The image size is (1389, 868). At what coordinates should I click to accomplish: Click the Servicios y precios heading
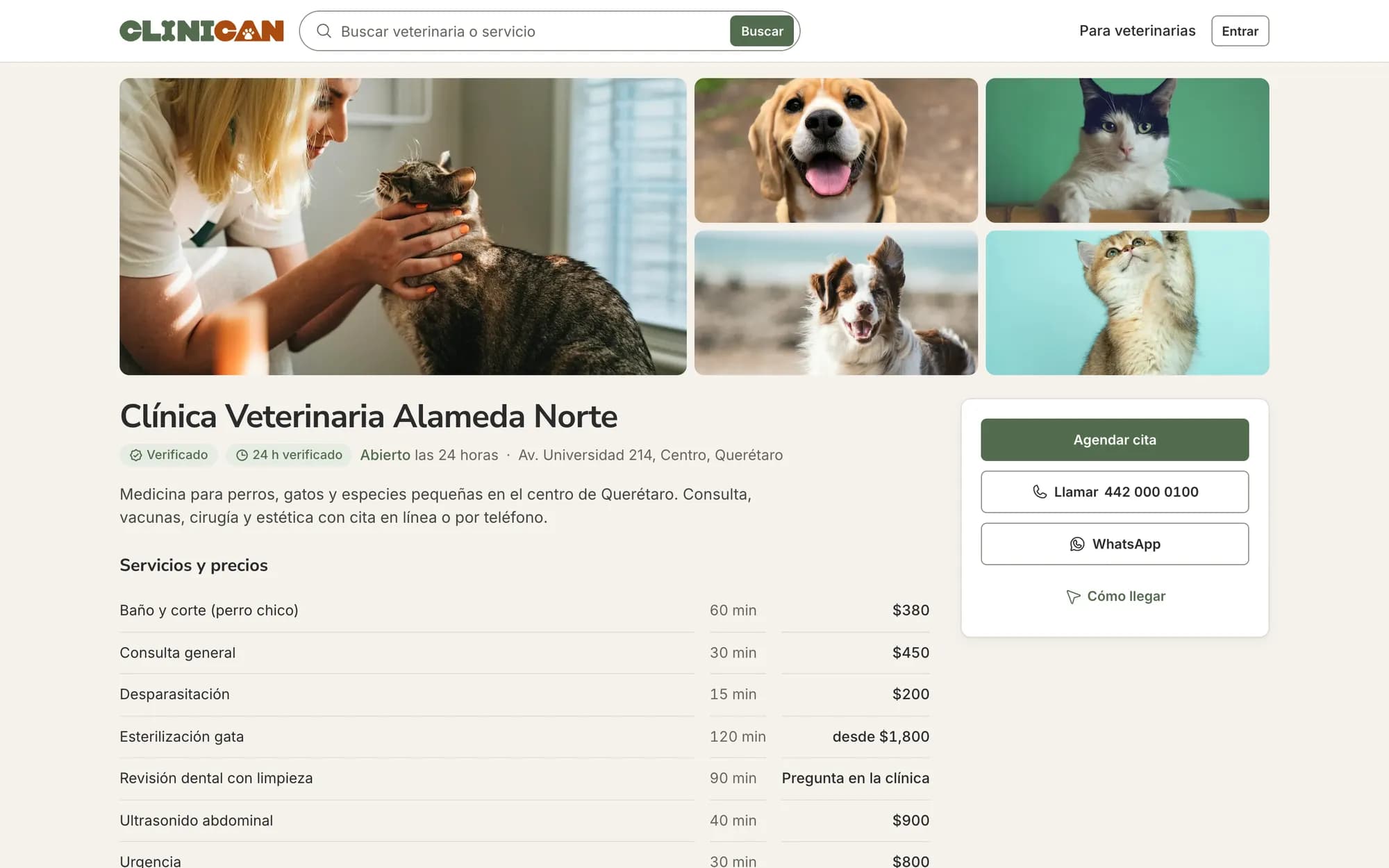click(x=194, y=565)
